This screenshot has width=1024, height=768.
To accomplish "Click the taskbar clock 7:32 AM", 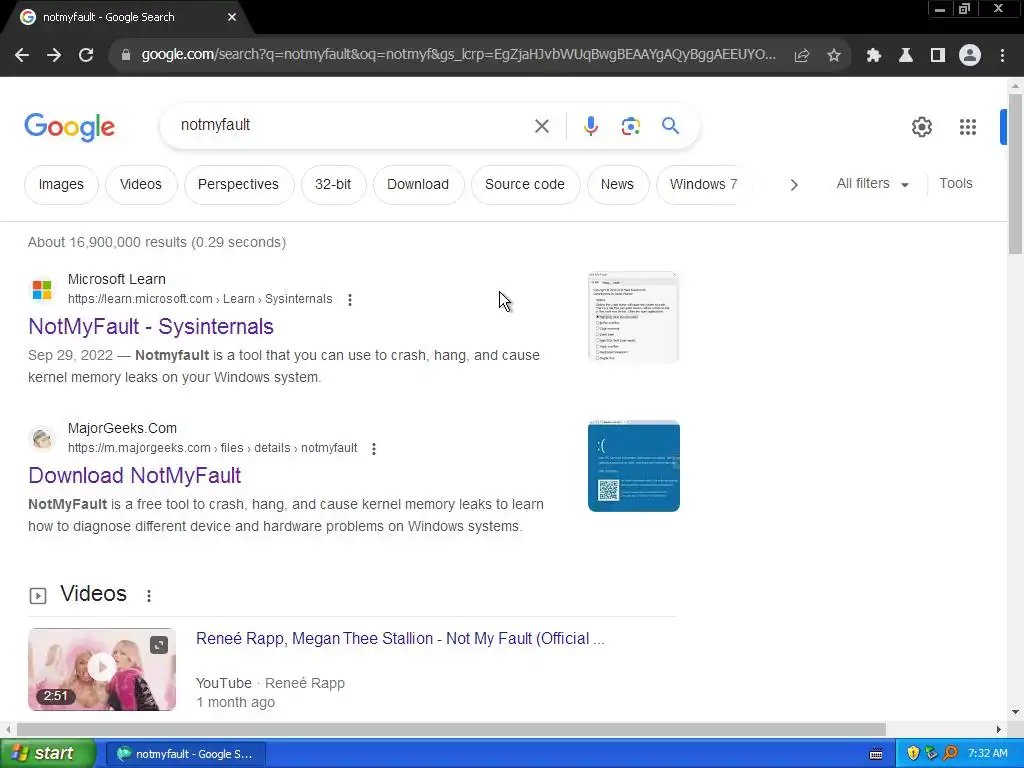I will [x=987, y=754].
